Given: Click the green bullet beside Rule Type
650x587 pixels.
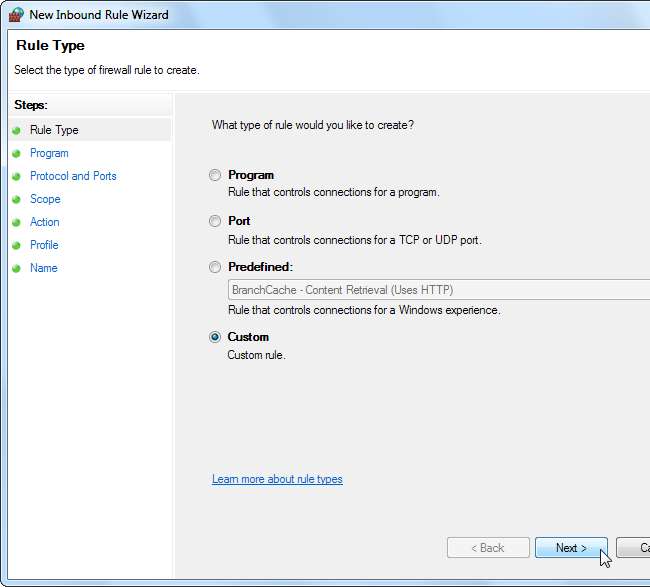Looking at the screenshot, I should [16, 131].
